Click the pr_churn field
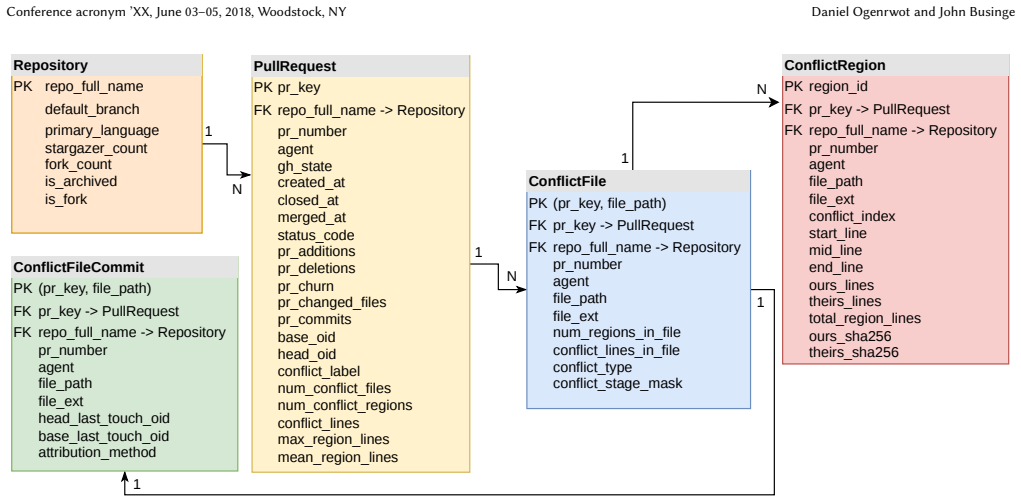This screenshot has width=1021, height=502. [305, 286]
